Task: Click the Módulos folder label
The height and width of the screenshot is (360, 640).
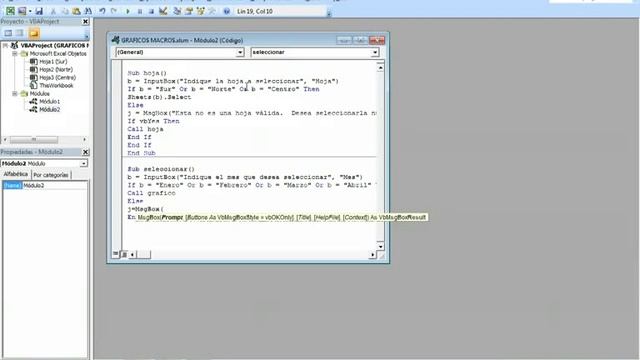Action: pos(40,93)
